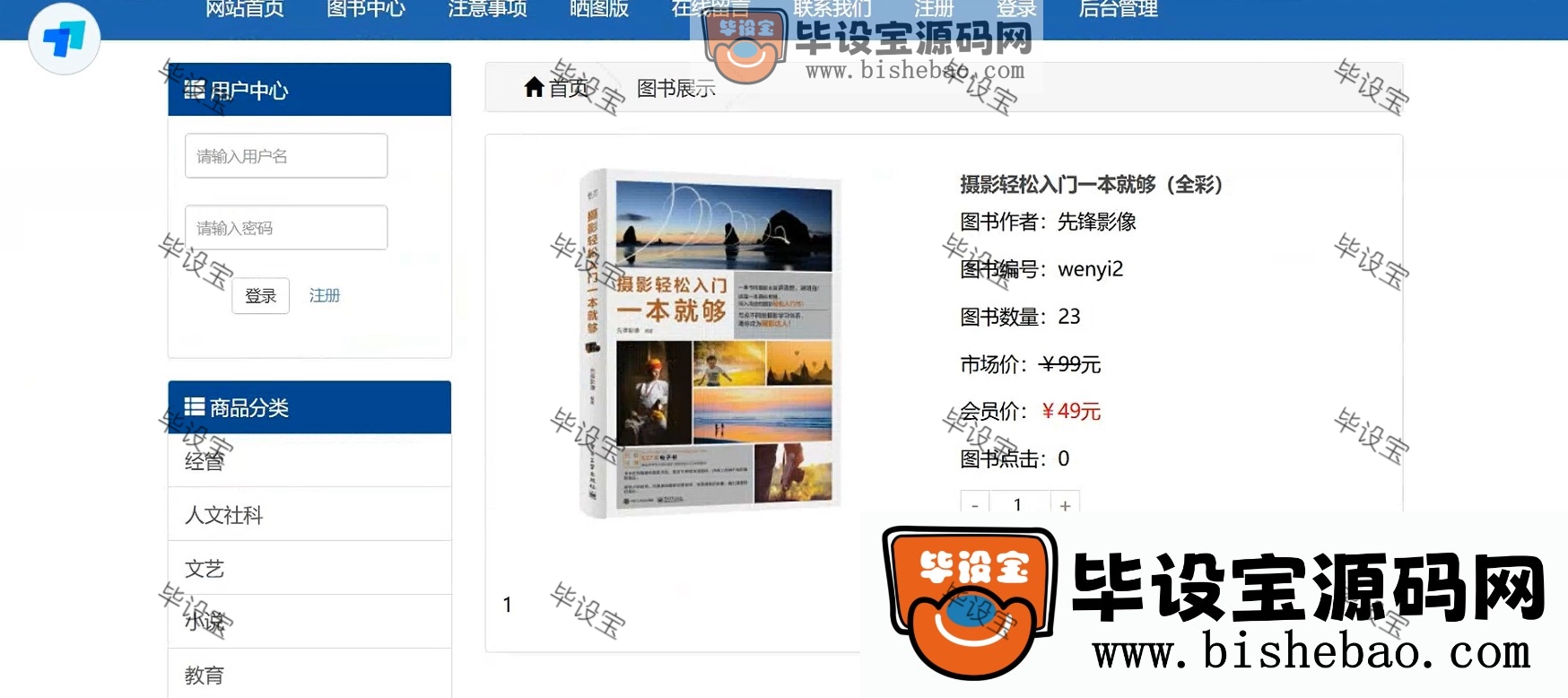Click the home icon in breadcrumb

point(534,87)
